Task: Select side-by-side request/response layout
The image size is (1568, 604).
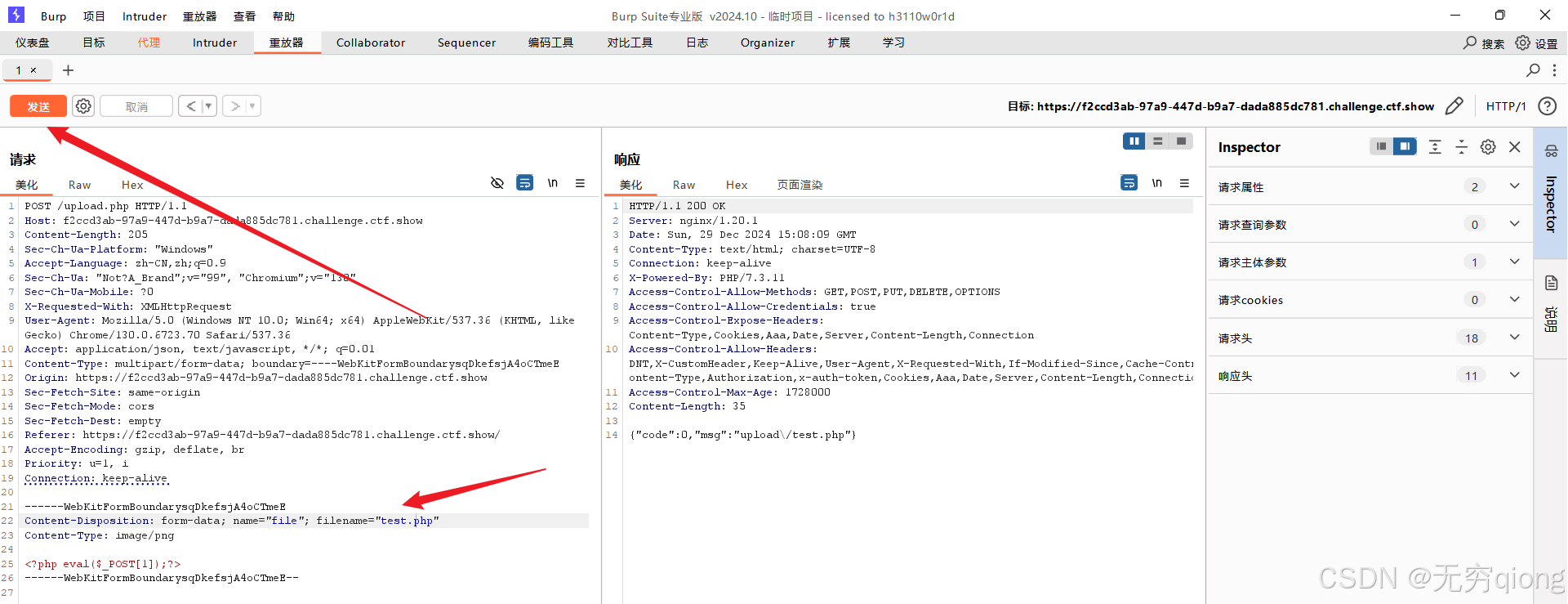Action: [1134, 141]
